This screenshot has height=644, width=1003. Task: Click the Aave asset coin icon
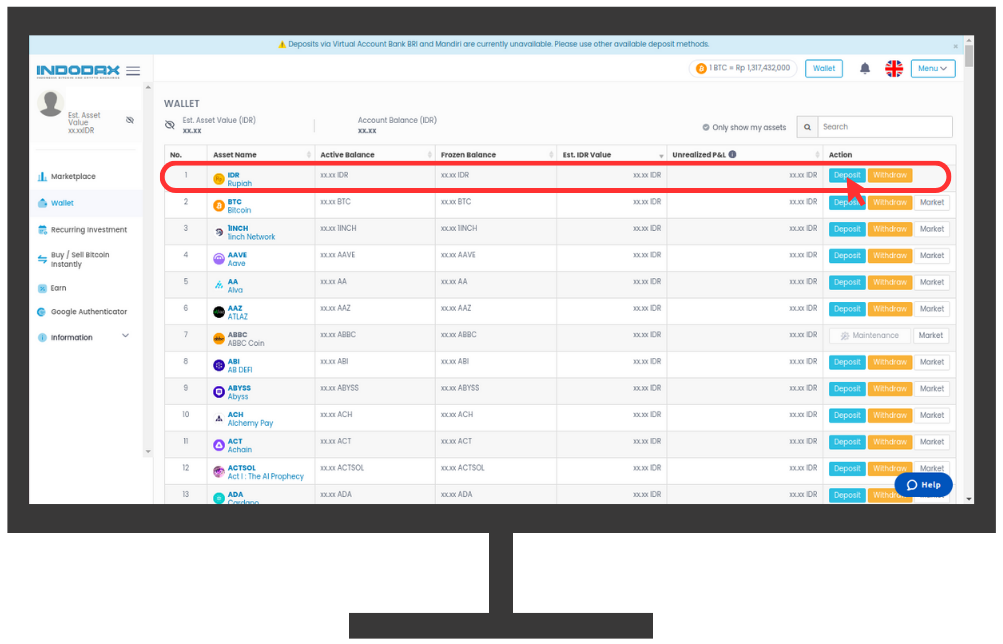tap(219, 258)
